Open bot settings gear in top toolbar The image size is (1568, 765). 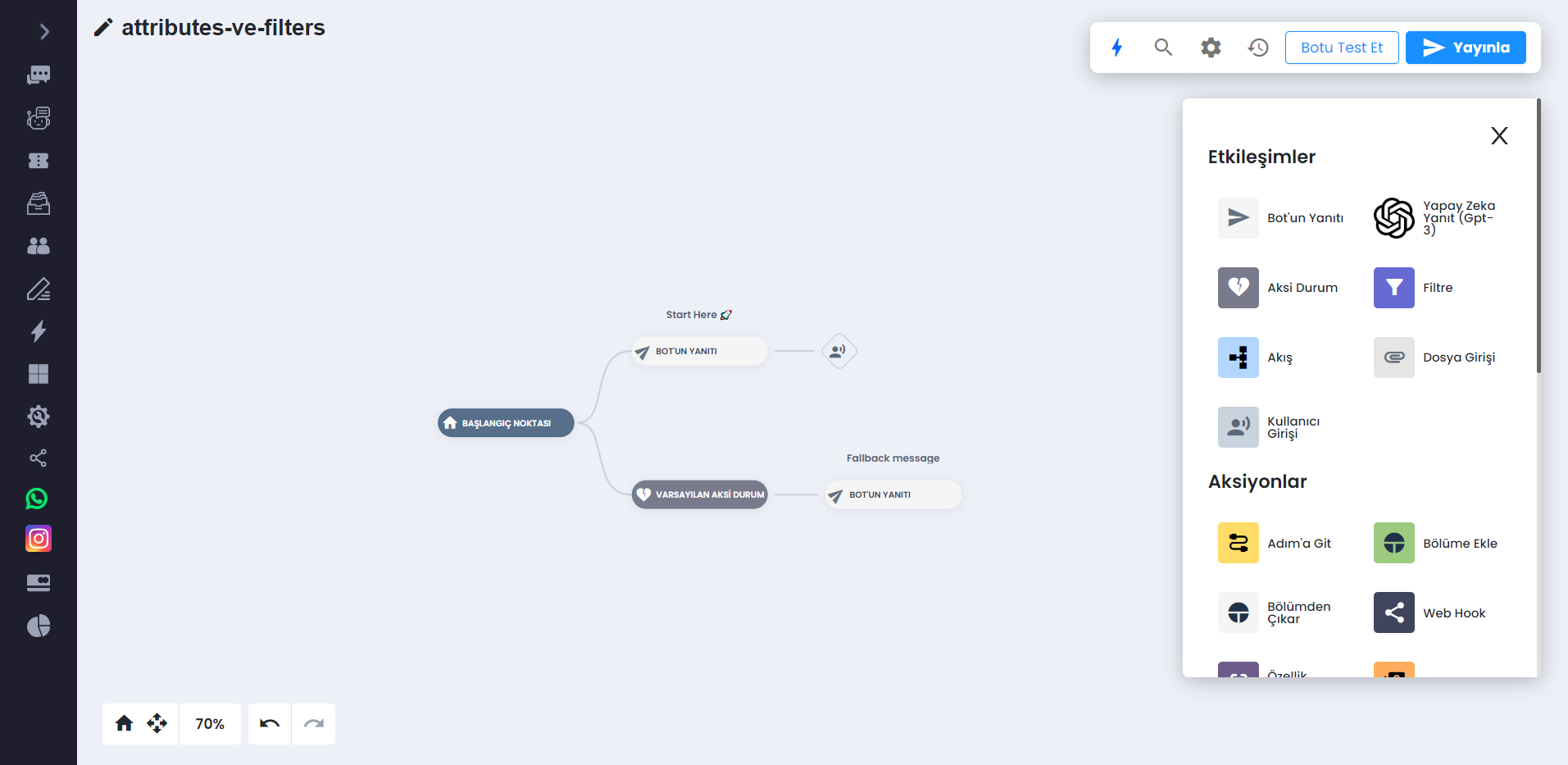1211,48
